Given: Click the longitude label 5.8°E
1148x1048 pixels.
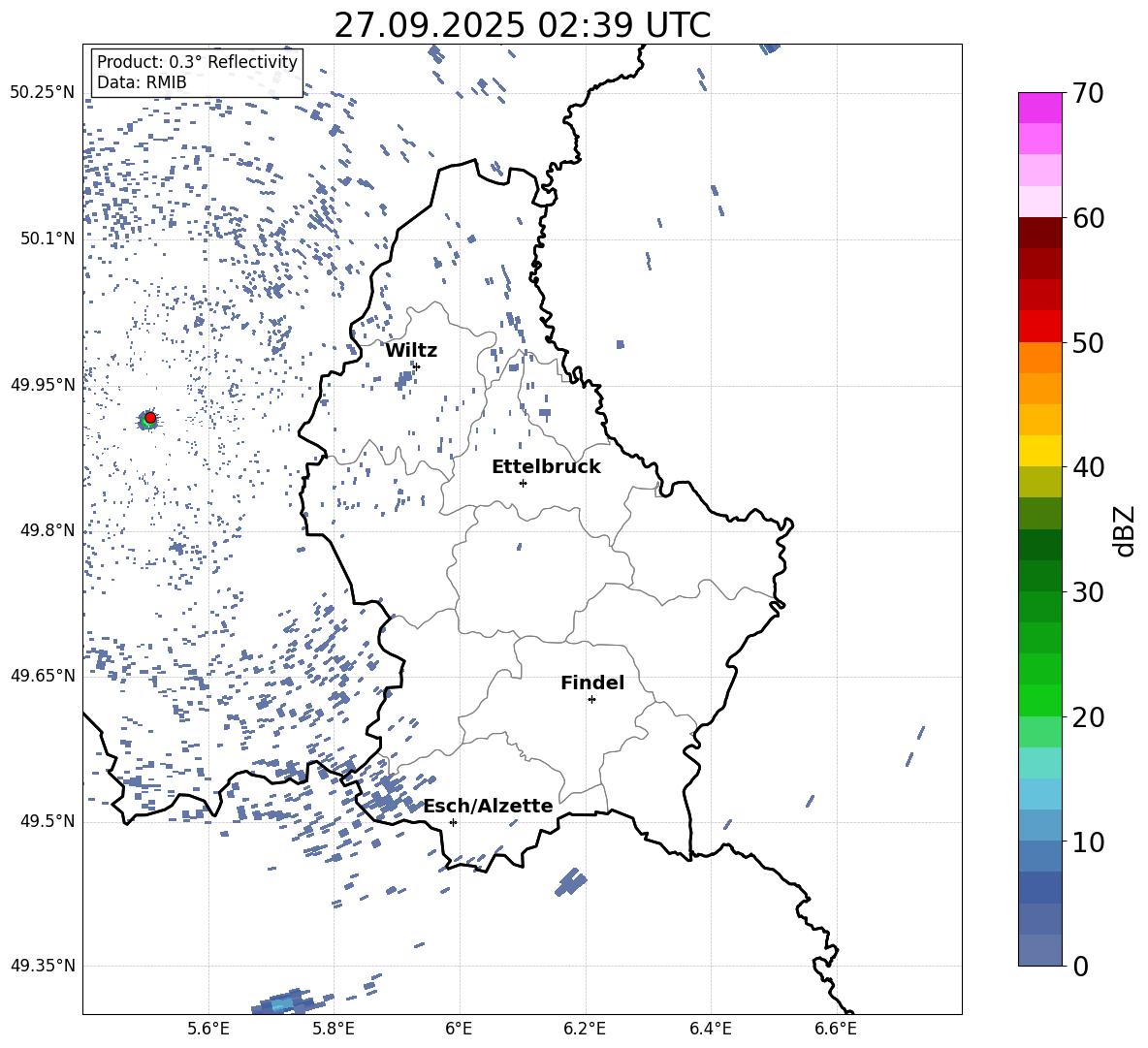Looking at the screenshot, I should coord(334,1029).
